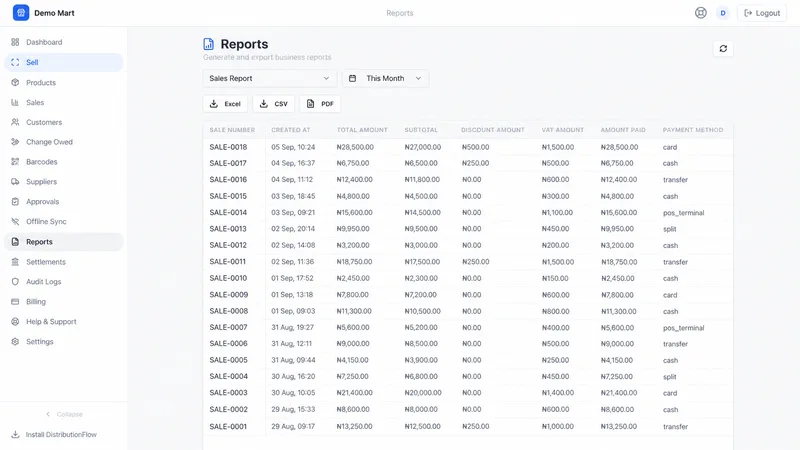
Task: Click the total amount ₦28,500.00 cell
Action: 355,147
